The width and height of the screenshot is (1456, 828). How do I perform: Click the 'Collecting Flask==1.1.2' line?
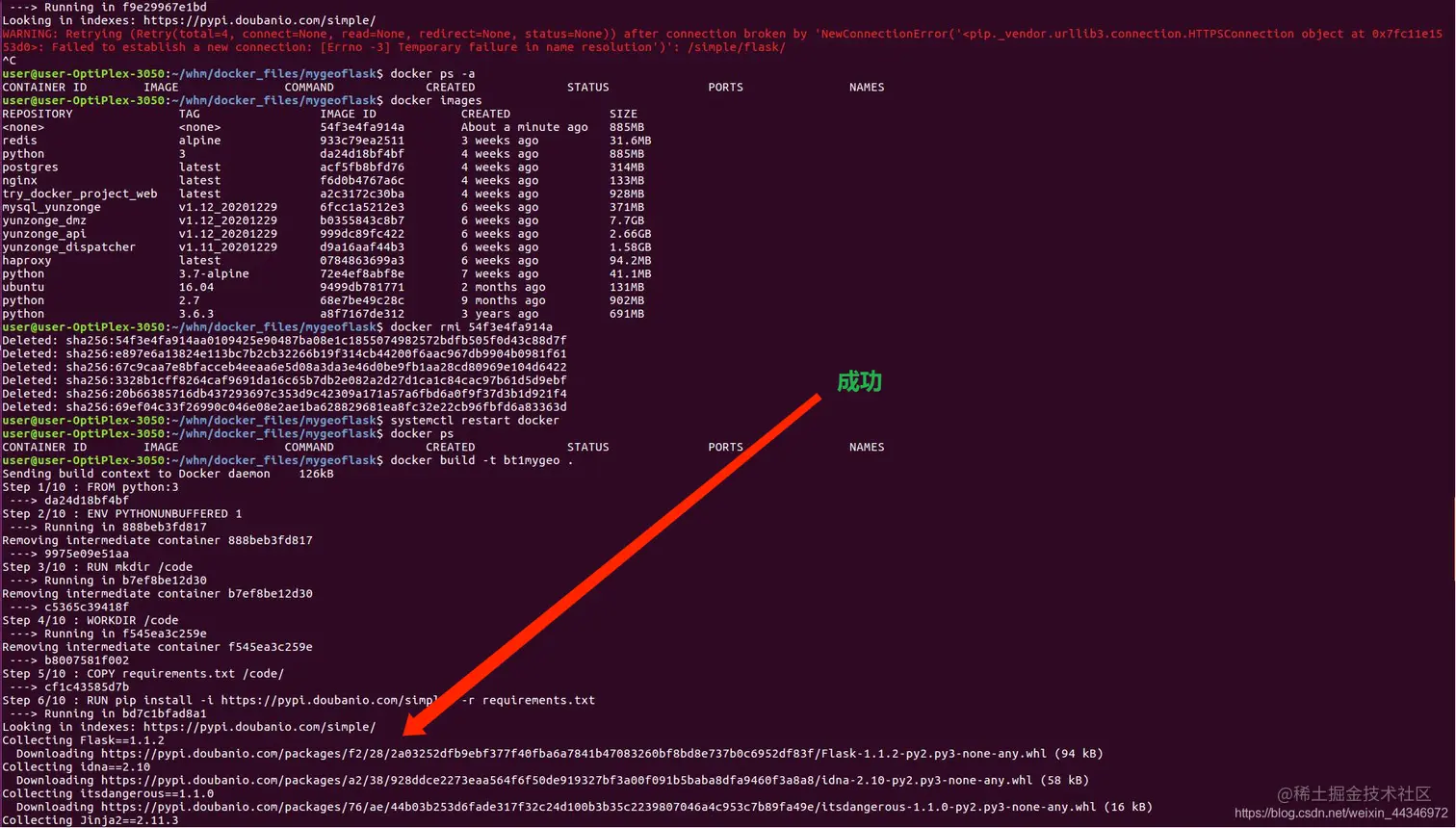point(83,741)
